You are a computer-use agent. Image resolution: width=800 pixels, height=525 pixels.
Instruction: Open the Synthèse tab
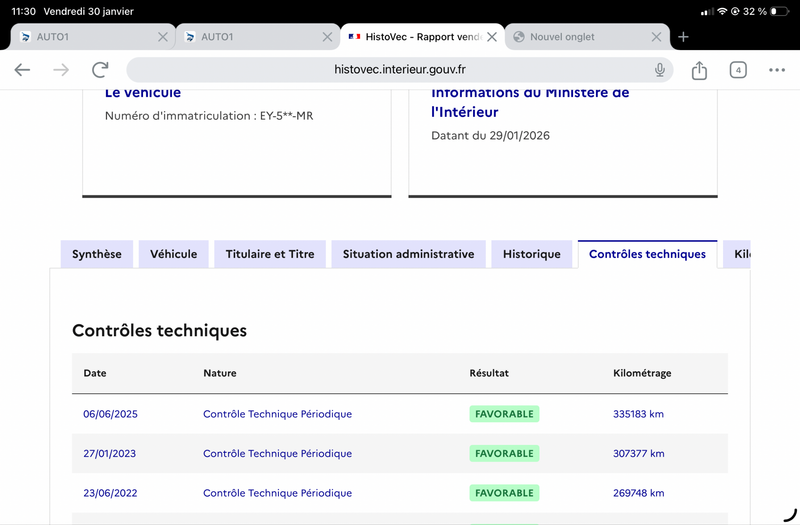point(96,254)
